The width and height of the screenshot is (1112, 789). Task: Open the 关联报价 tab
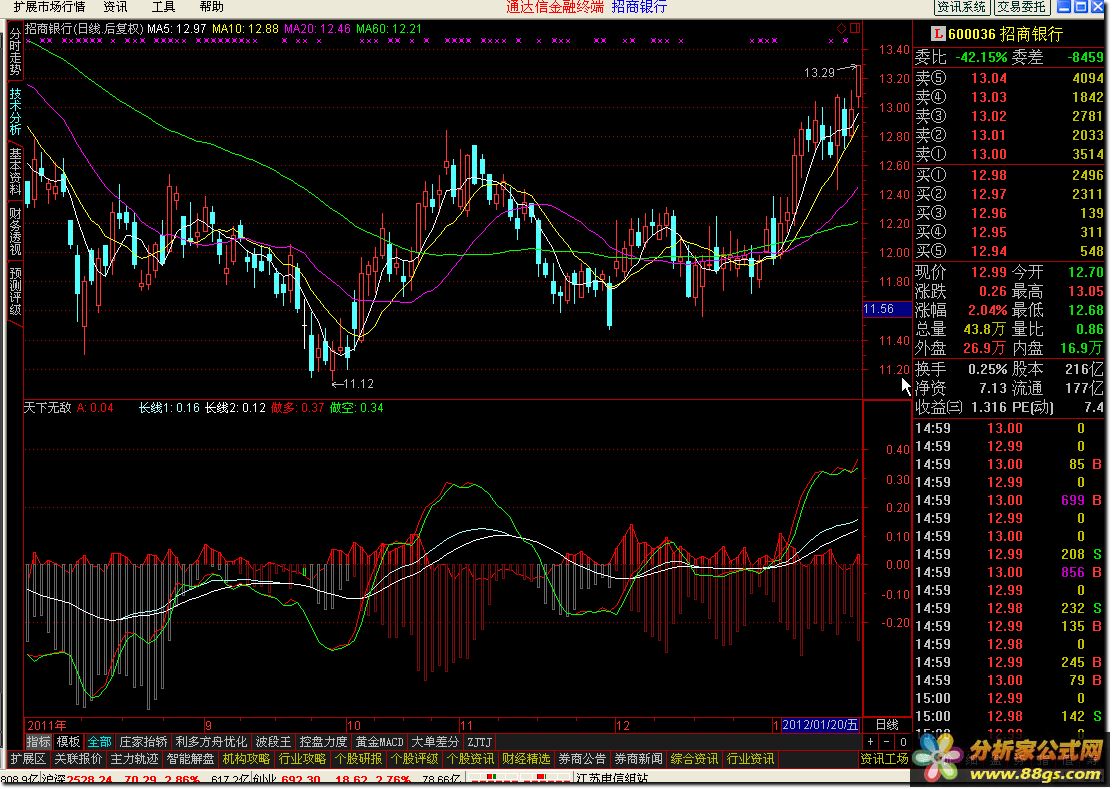78,759
